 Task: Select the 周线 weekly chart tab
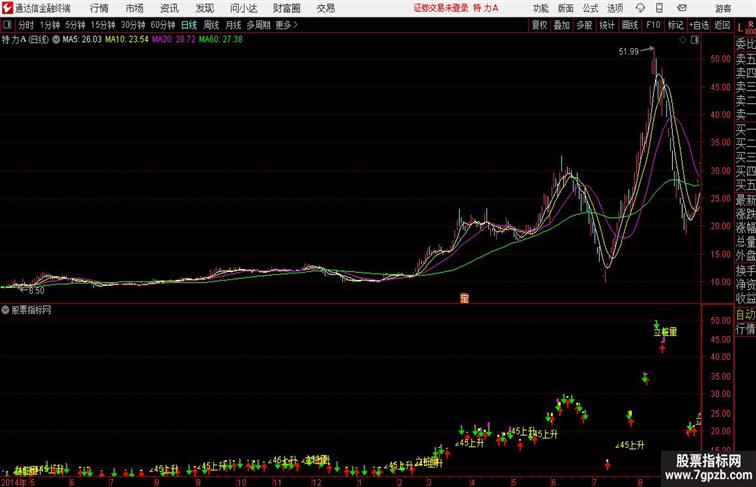211,25
